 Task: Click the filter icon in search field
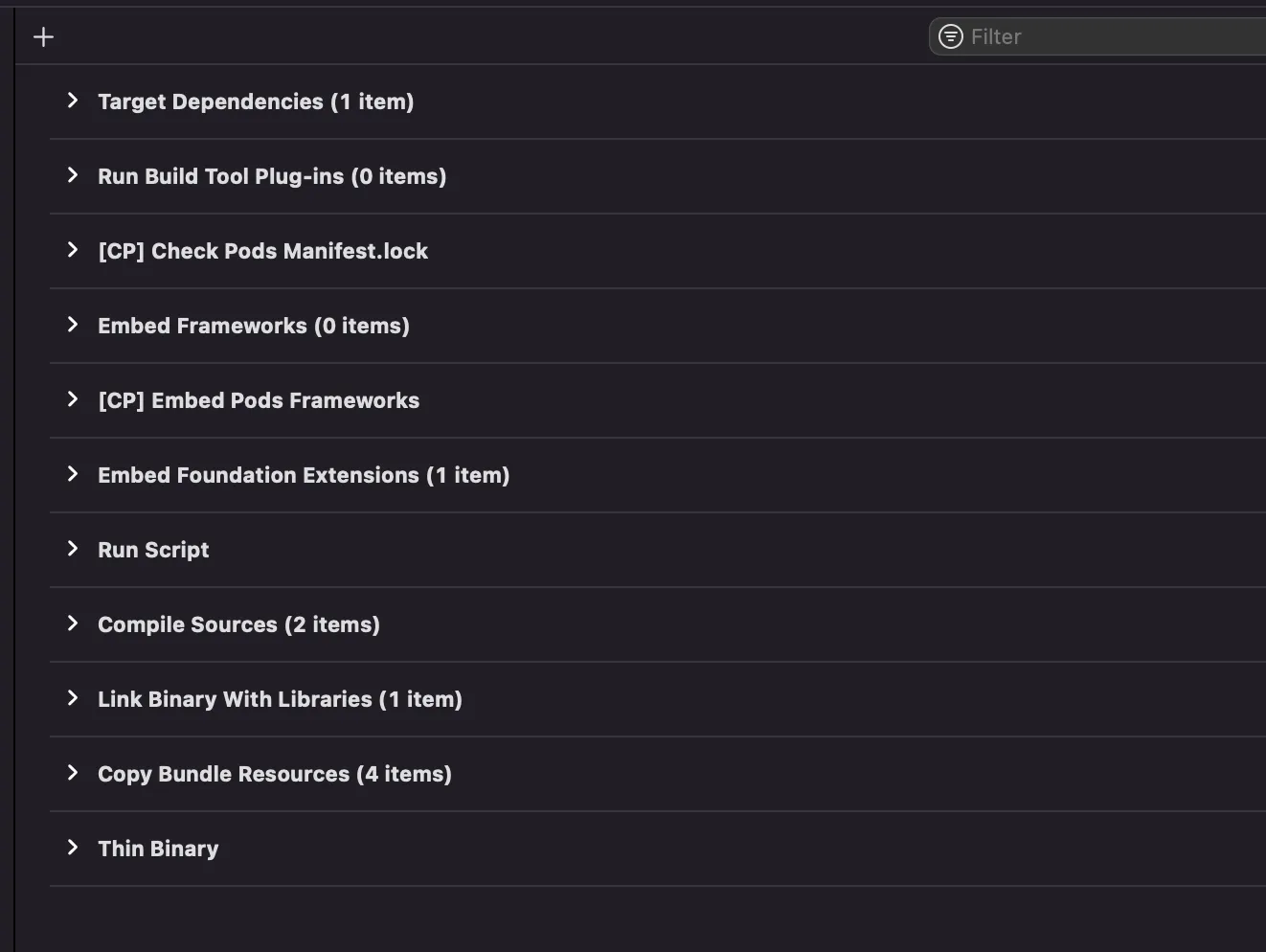coord(950,36)
